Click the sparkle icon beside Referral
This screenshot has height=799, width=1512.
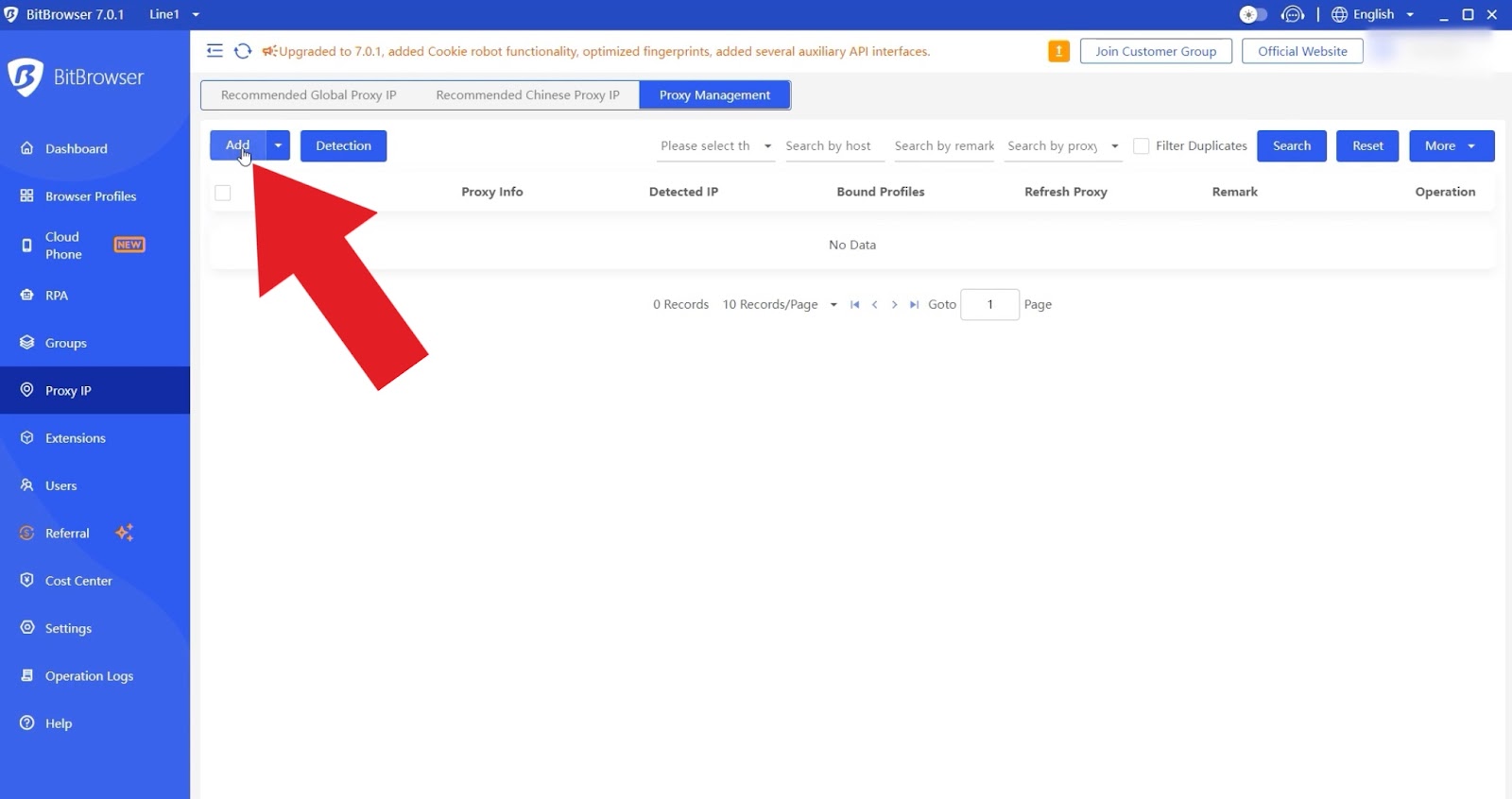[124, 533]
